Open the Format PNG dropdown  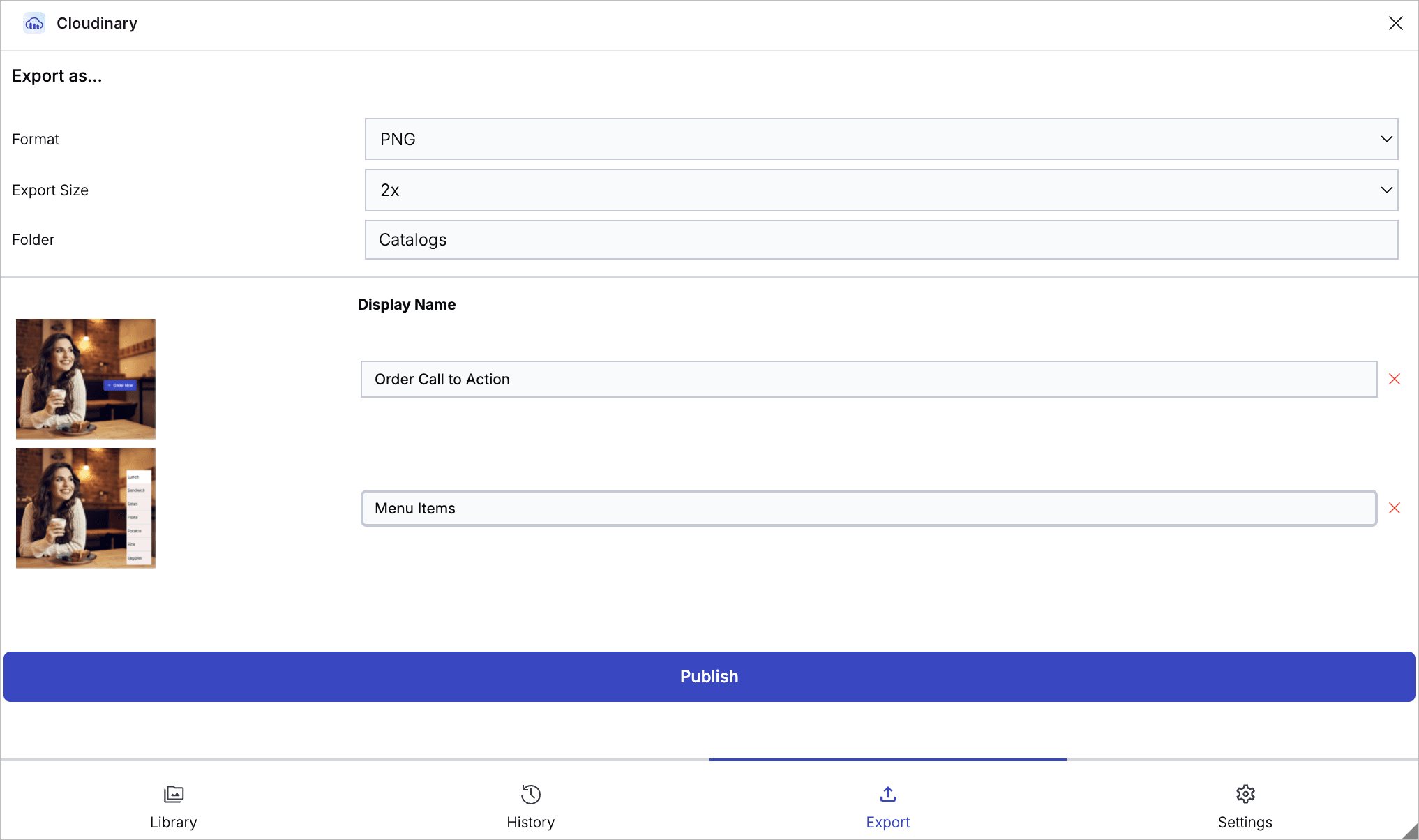pyautogui.click(x=880, y=140)
